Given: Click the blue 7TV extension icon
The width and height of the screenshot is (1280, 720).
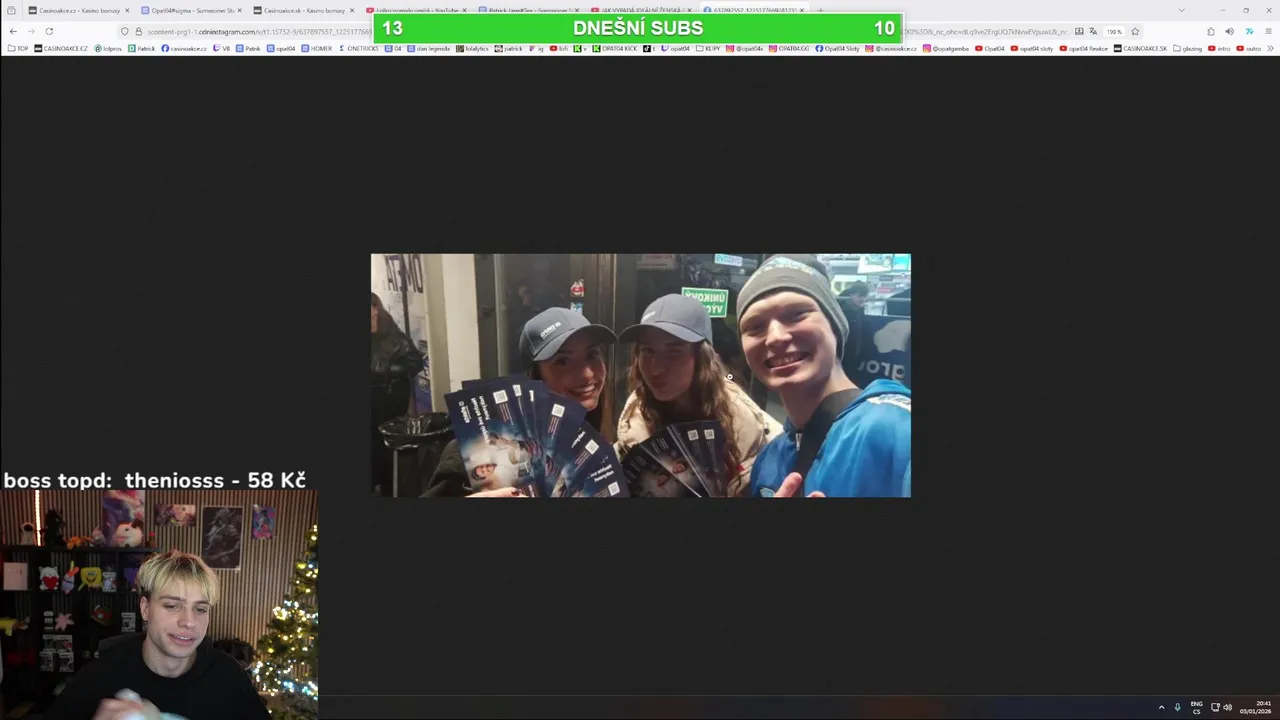Looking at the screenshot, I should click(x=1249, y=31).
